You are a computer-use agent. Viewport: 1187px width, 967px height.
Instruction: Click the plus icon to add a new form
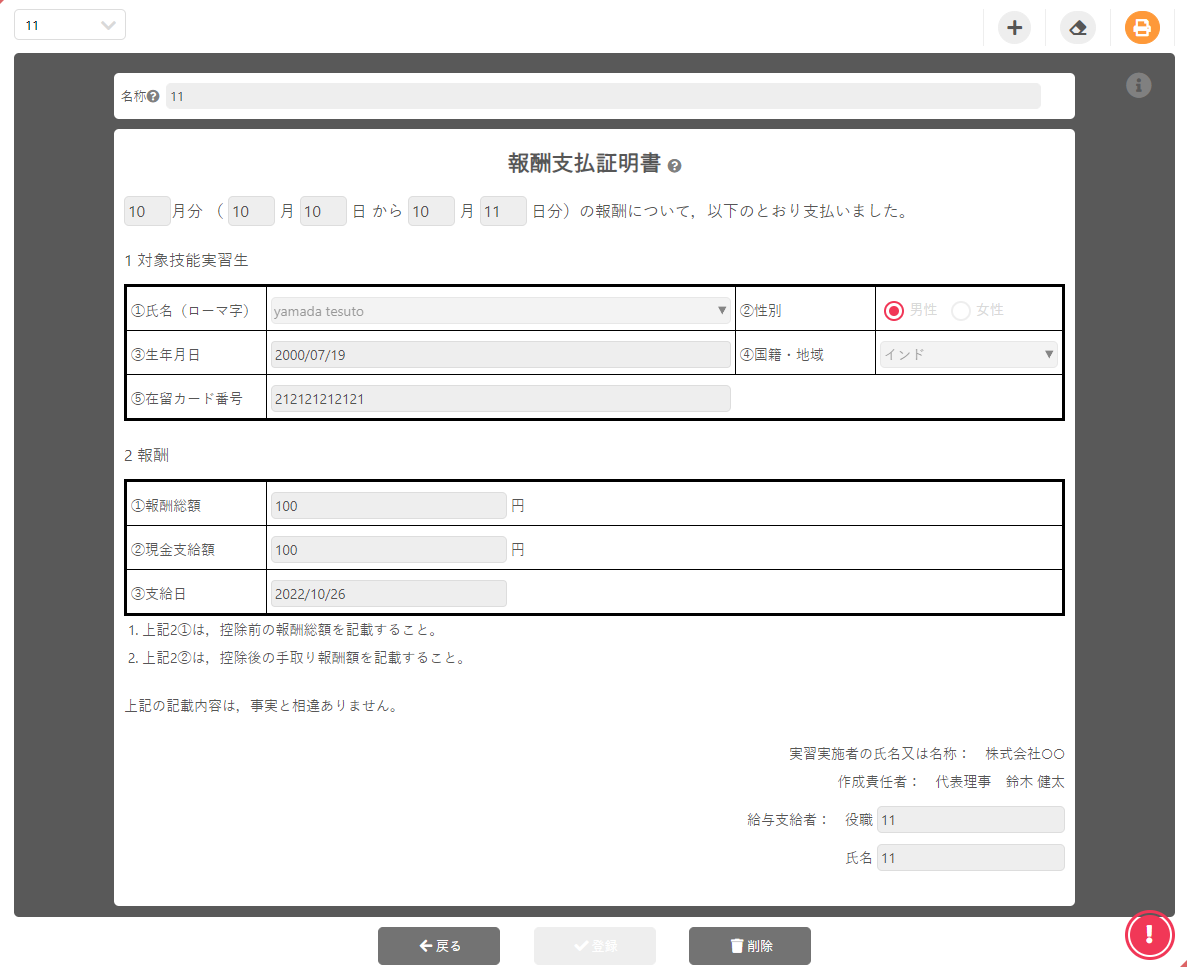coord(1014,28)
